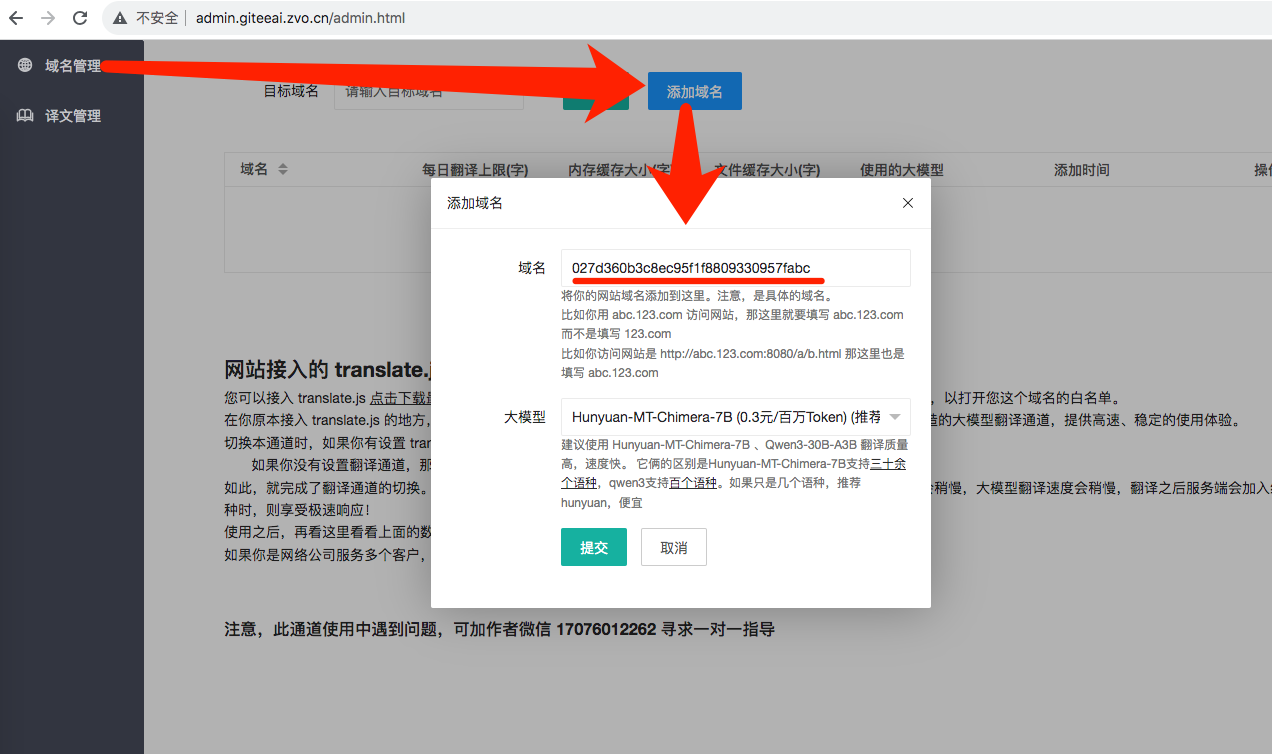
Task: Click the book icon beside 译文管理
Action: coord(25,116)
